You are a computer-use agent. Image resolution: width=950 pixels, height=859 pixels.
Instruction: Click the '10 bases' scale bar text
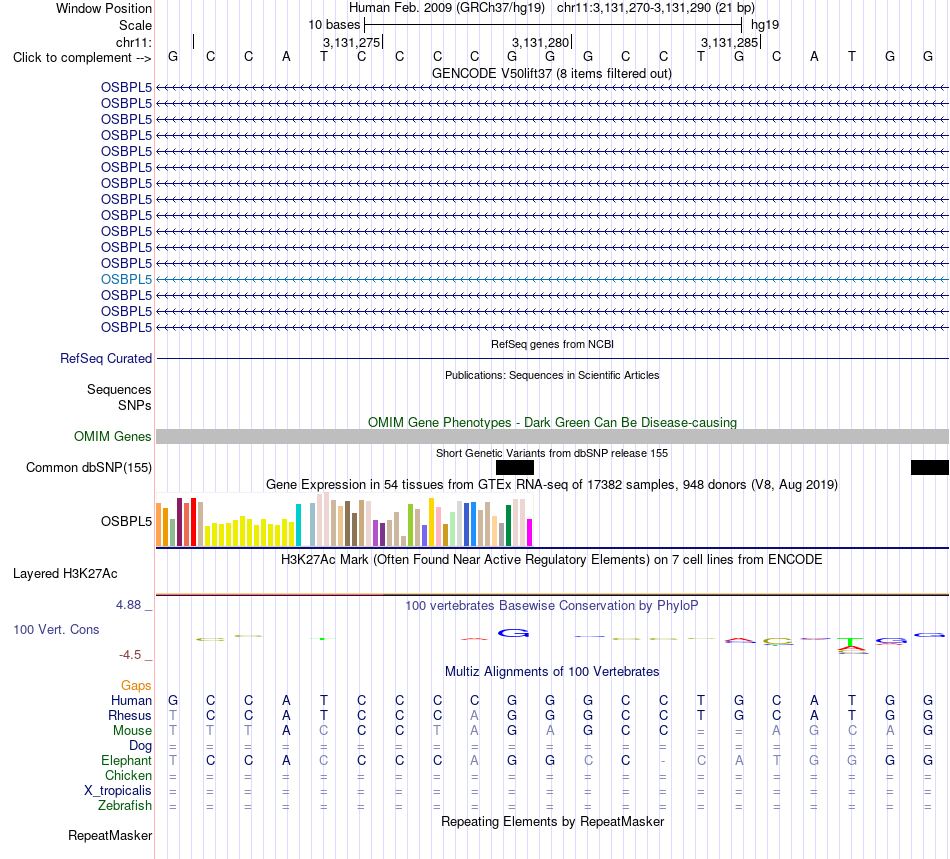[334, 25]
